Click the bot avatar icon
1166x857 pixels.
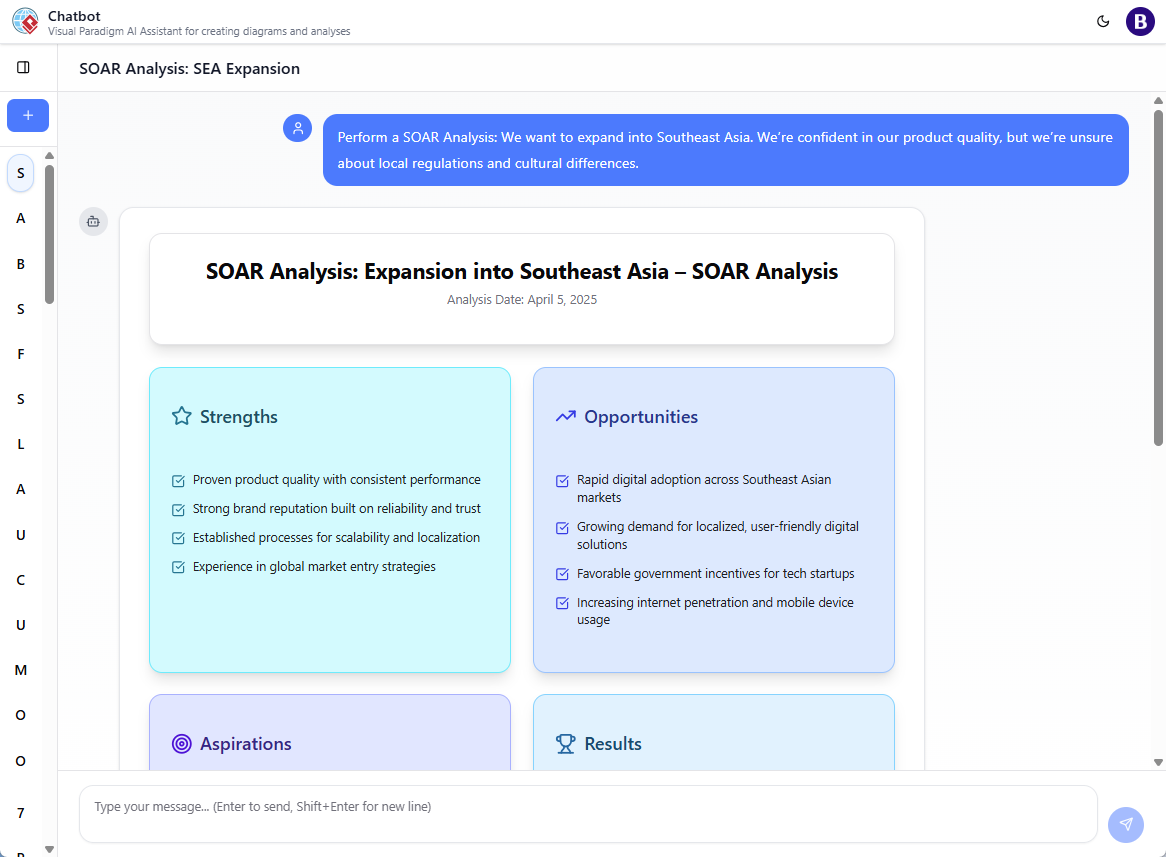(x=93, y=221)
